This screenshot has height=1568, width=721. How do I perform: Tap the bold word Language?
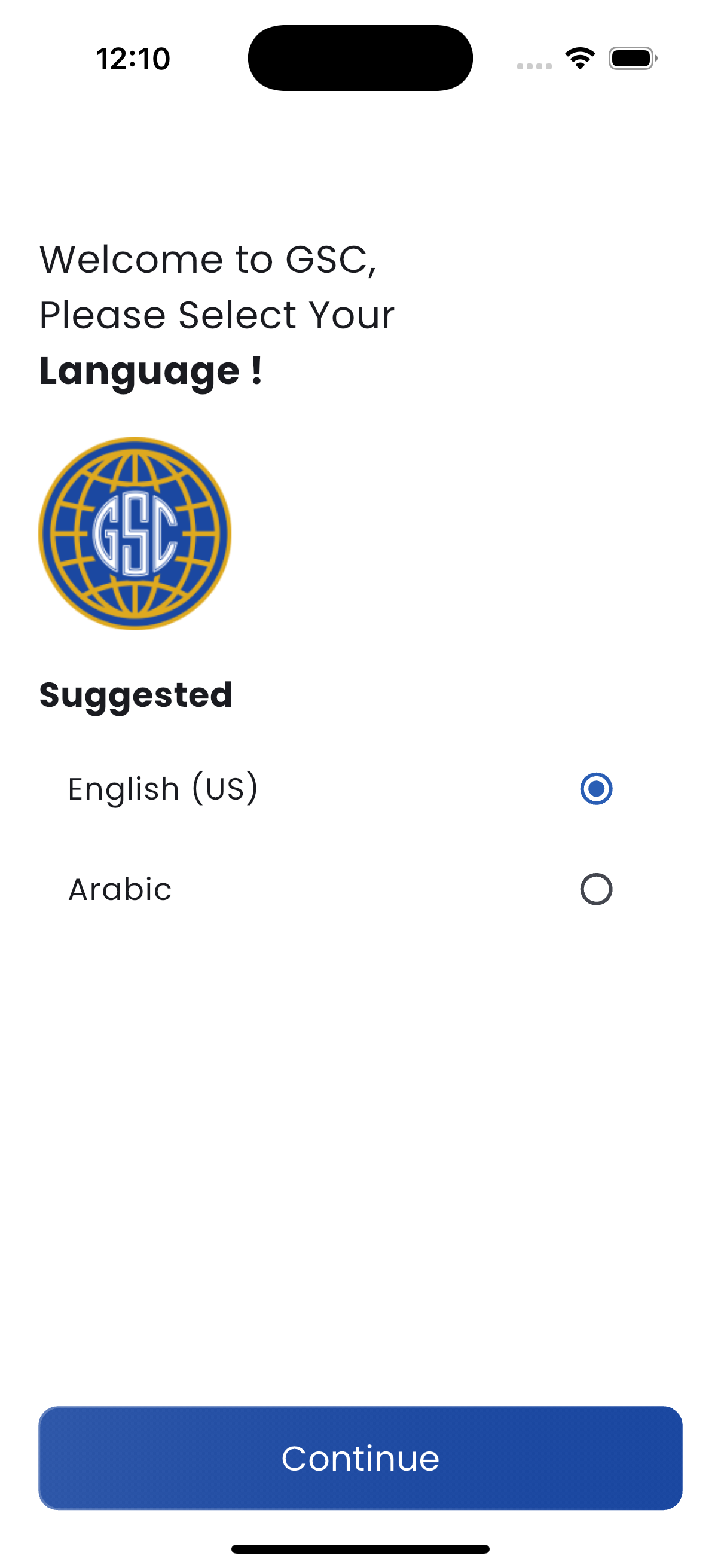click(139, 371)
